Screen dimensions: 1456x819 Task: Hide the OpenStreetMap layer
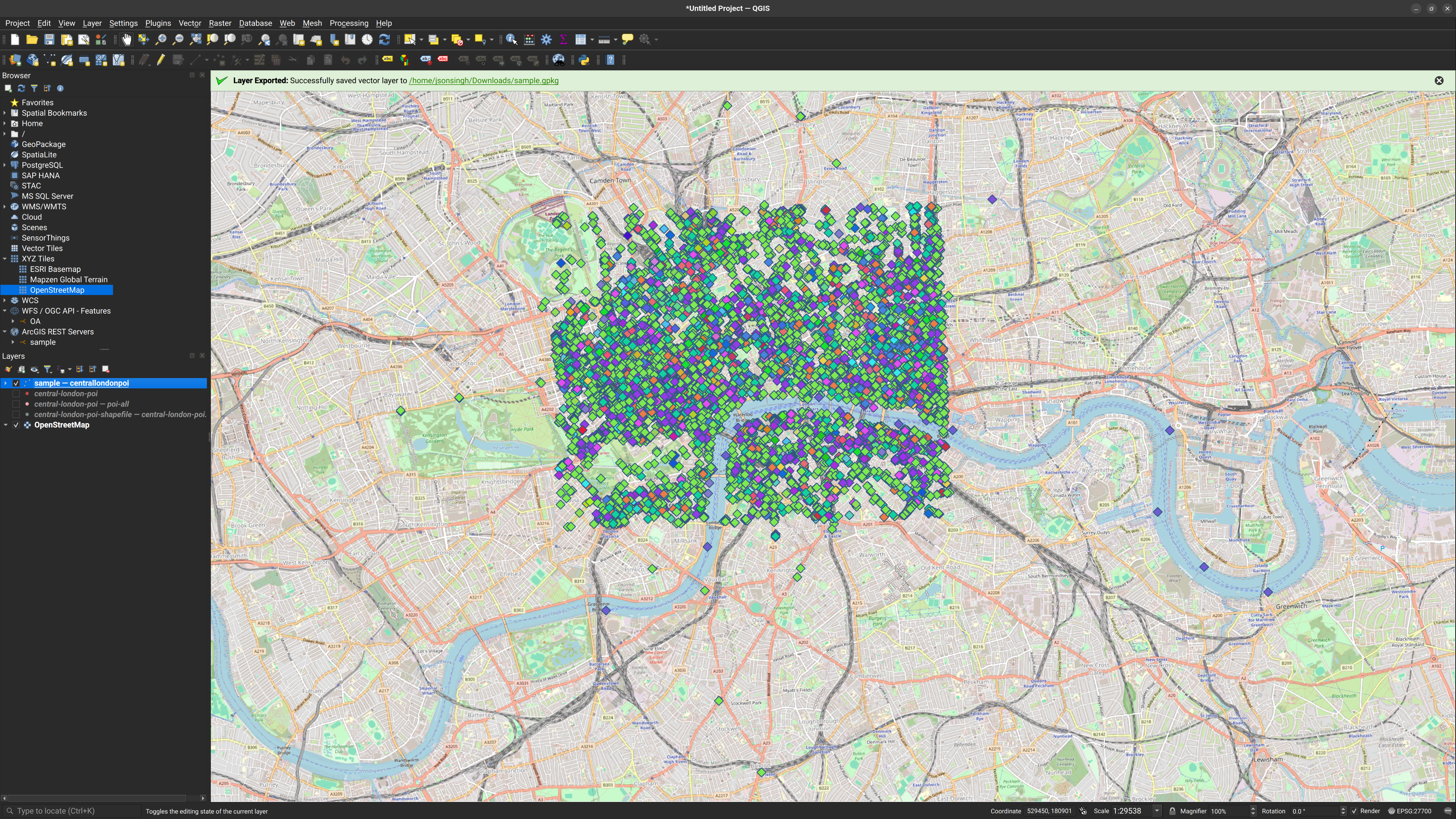[16, 425]
